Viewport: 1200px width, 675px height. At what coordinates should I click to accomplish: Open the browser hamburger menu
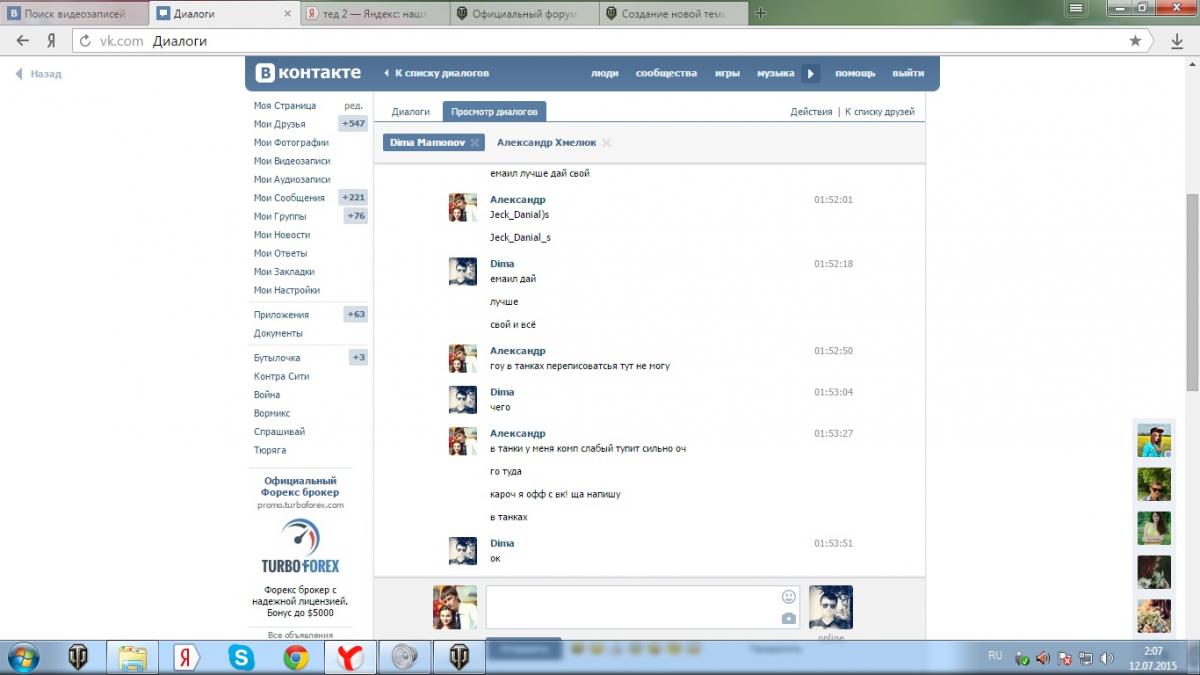coord(1076,8)
